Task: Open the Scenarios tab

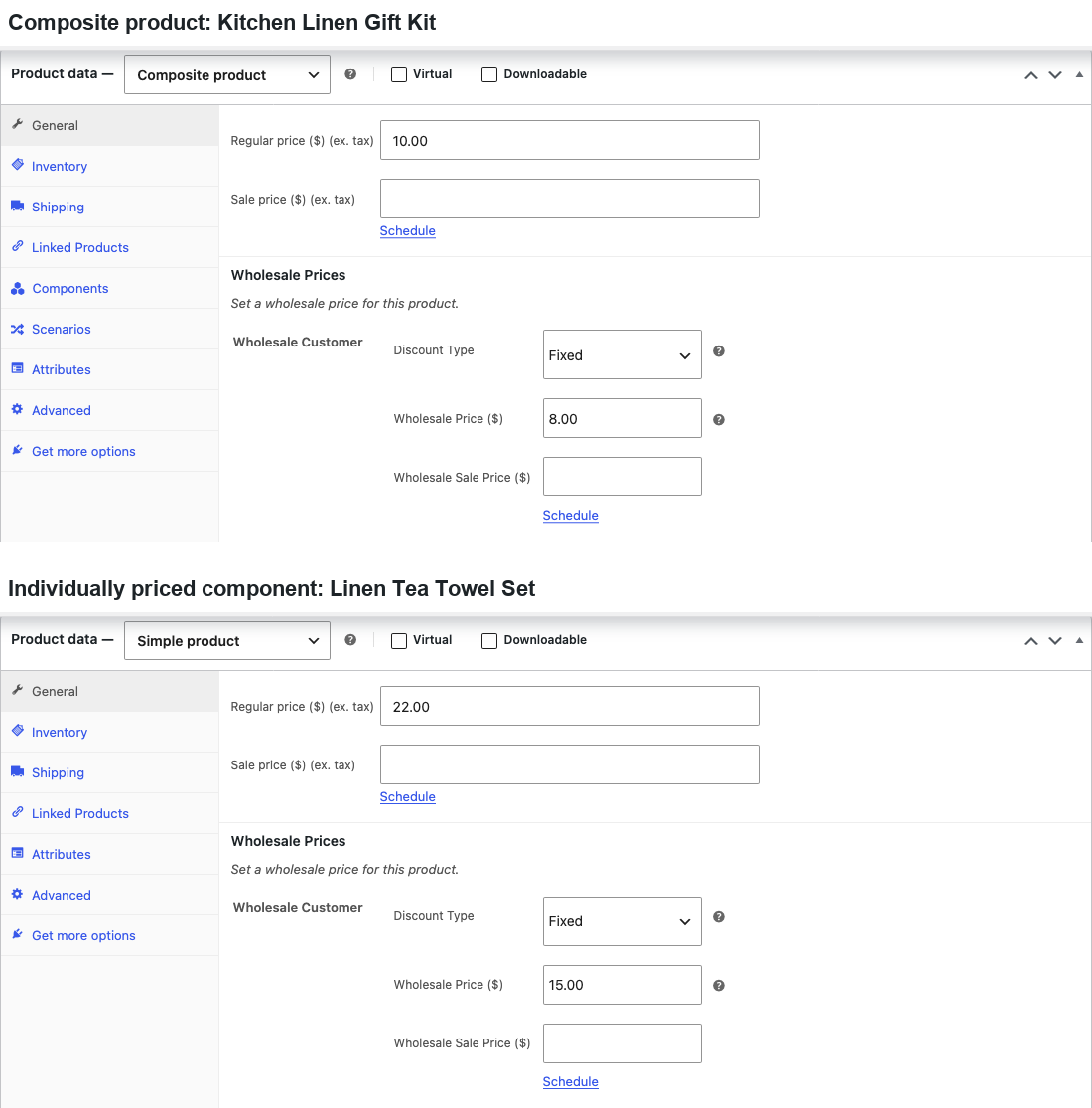Action: pyautogui.click(x=110, y=330)
